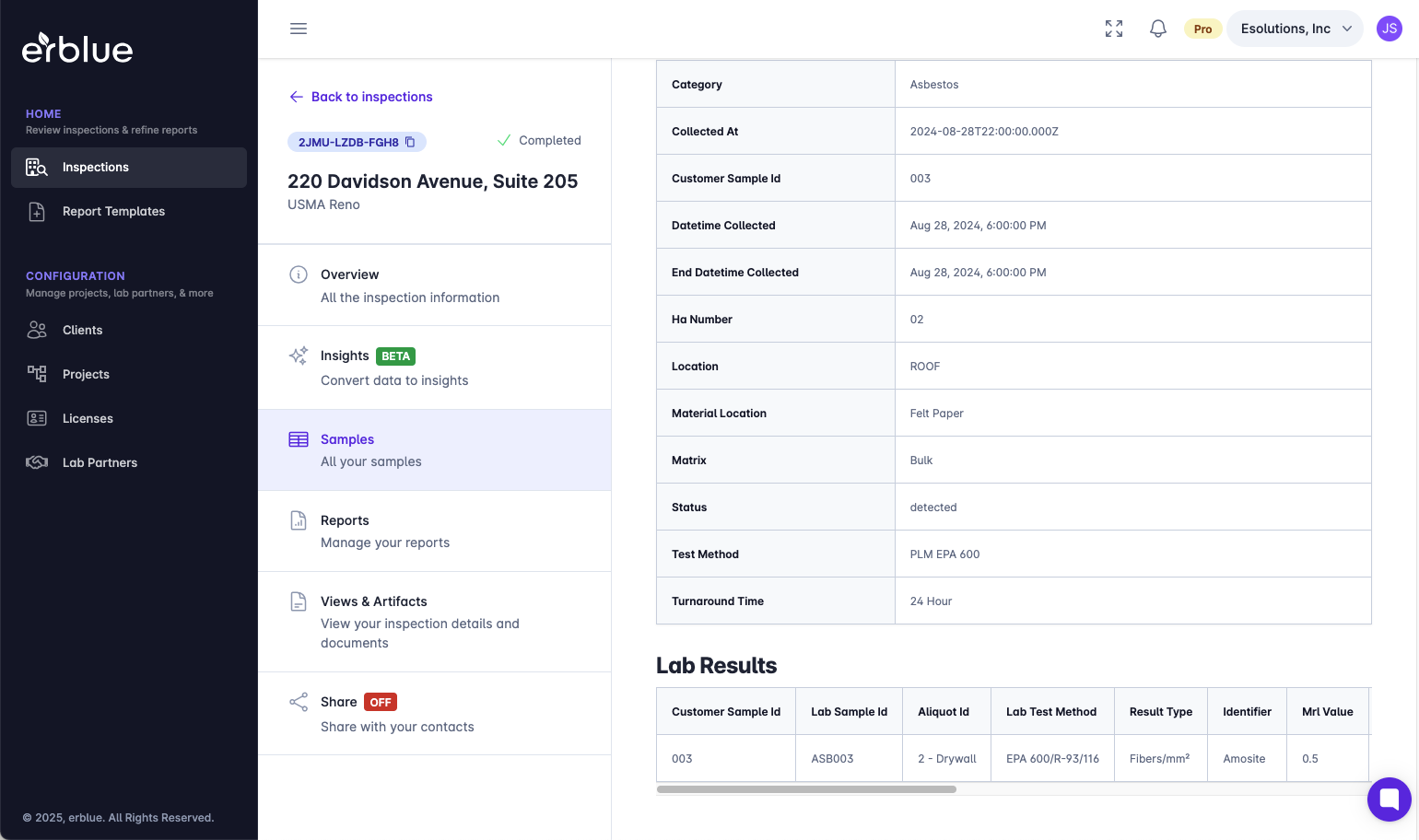Click the Asbestos category value
Image resolution: width=1419 pixels, height=840 pixels.
point(934,85)
